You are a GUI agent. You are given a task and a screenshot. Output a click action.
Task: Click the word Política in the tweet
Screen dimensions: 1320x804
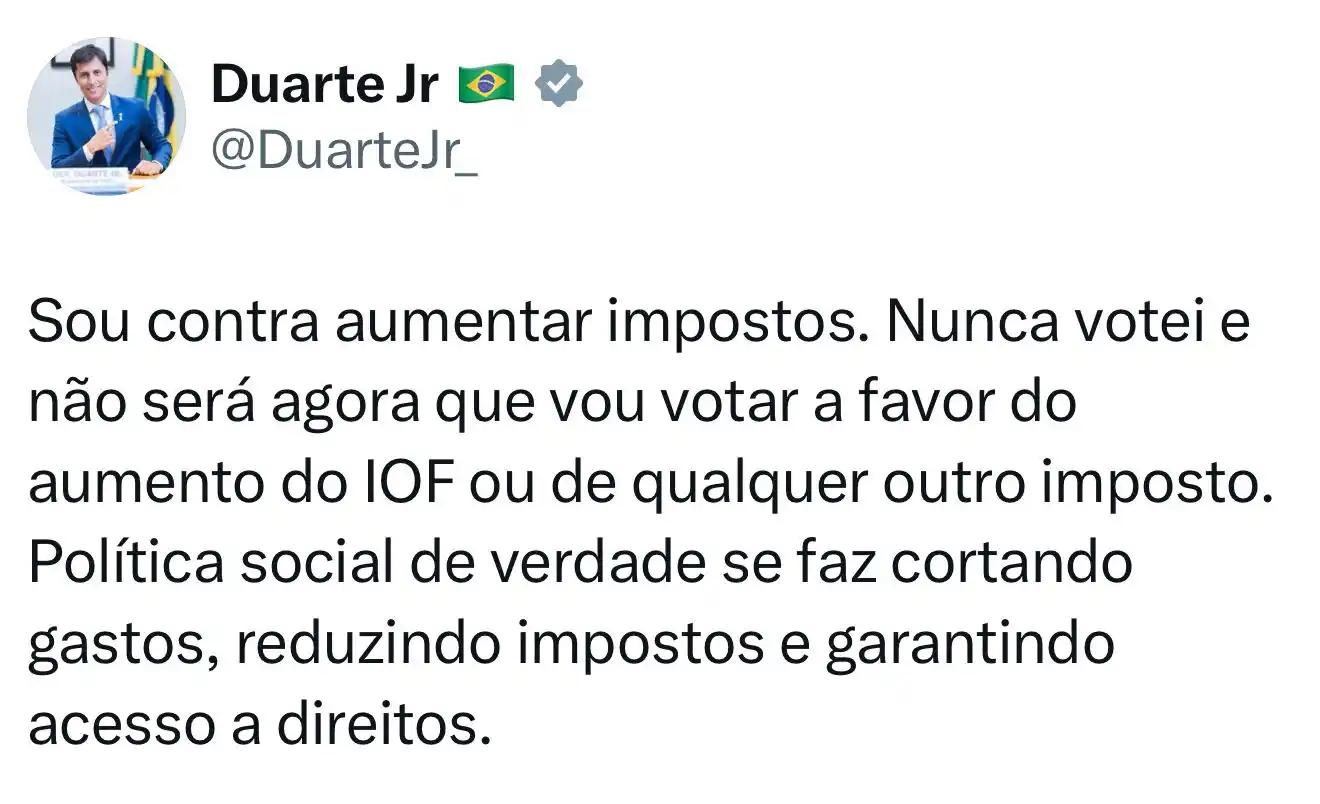(x=126, y=564)
